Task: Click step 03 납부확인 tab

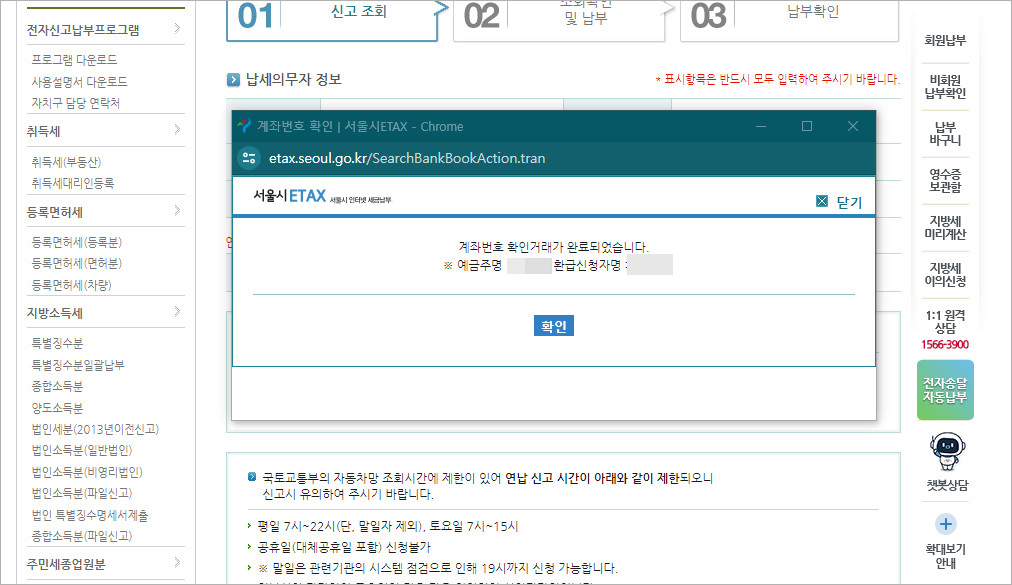Action: click(789, 19)
